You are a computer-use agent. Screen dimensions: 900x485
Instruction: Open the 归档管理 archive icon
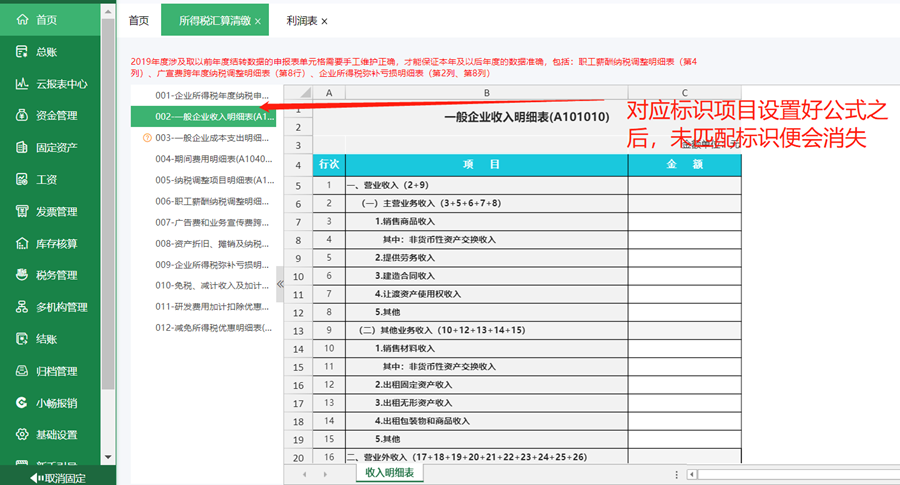point(22,371)
